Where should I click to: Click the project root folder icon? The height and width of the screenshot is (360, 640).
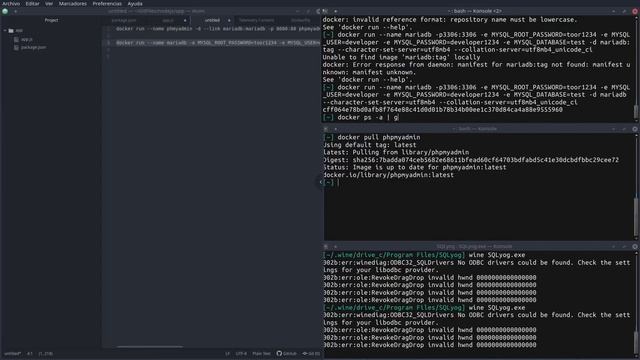coord(11,31)
